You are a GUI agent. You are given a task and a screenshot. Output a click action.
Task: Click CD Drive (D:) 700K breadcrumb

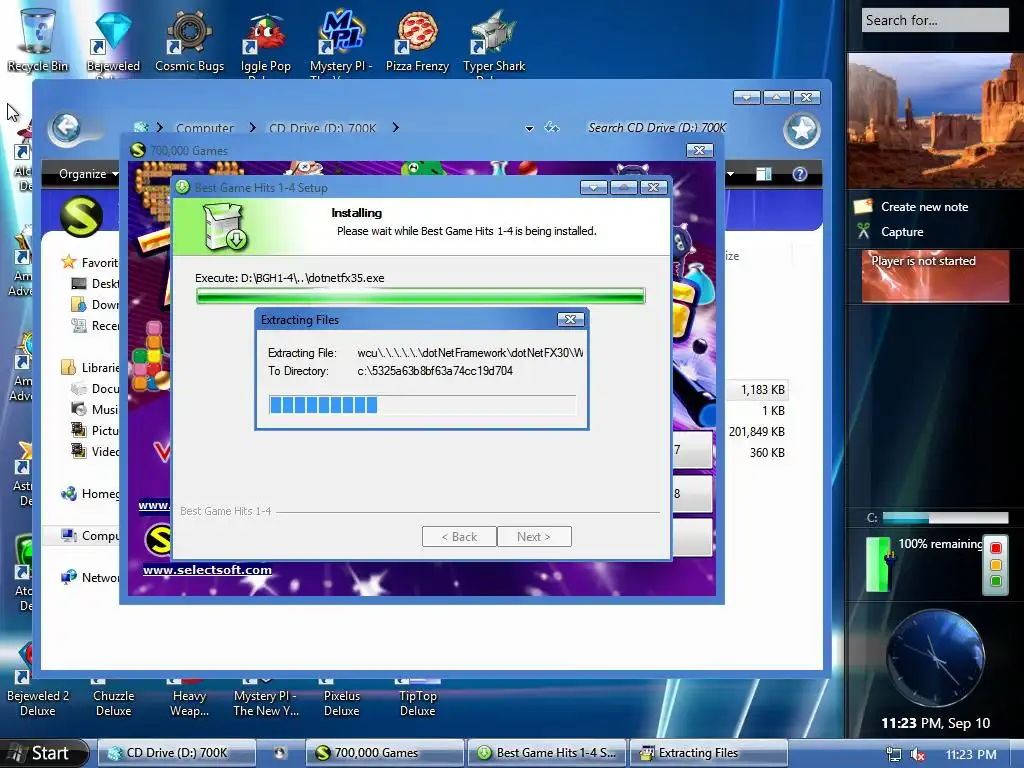tap(323, 128)
